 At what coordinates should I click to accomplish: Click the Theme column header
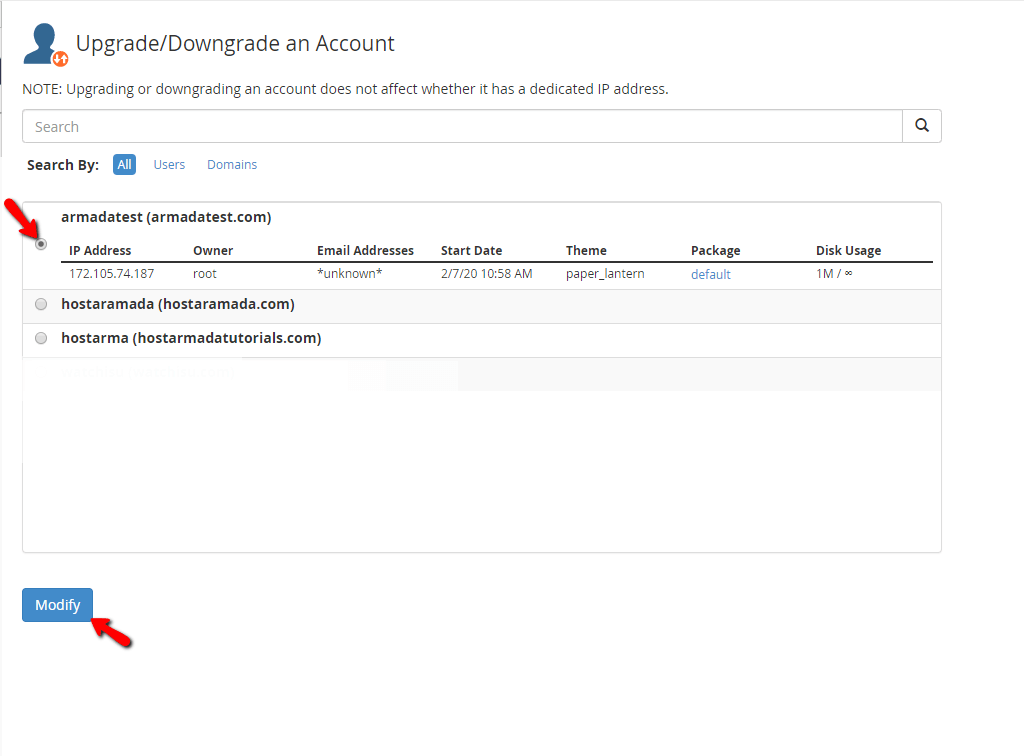(x=586, y=250)
